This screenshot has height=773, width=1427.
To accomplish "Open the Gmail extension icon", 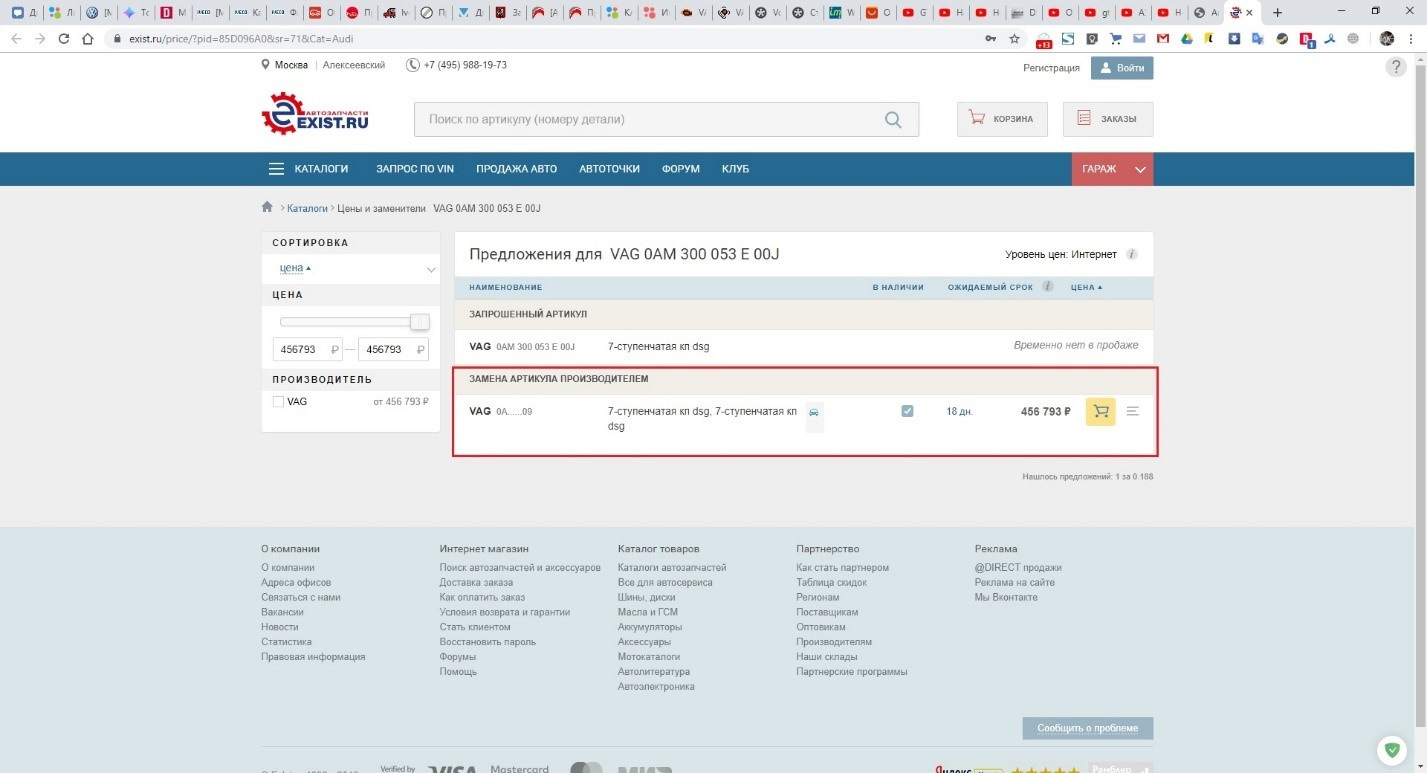I will click(1162, 39).
